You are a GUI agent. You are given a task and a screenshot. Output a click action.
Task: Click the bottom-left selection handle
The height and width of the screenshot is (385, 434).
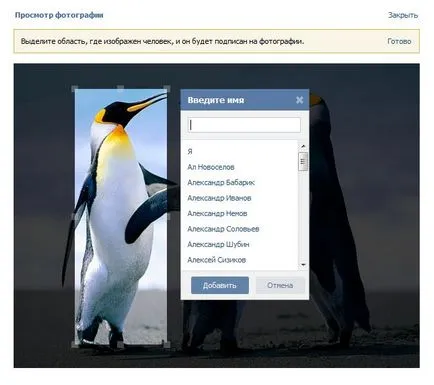75,344
